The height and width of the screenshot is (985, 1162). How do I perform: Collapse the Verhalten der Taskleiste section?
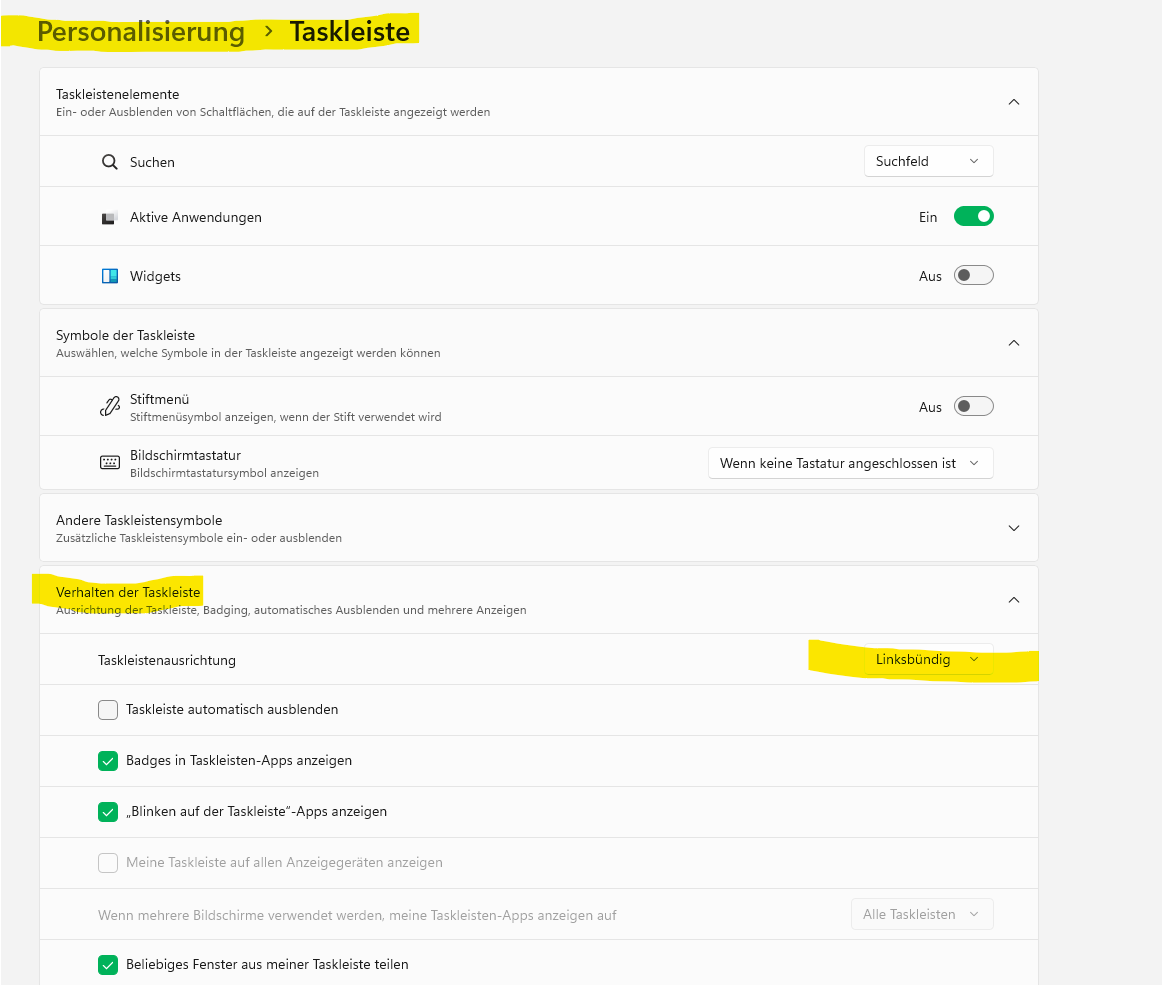(1014, 600)
